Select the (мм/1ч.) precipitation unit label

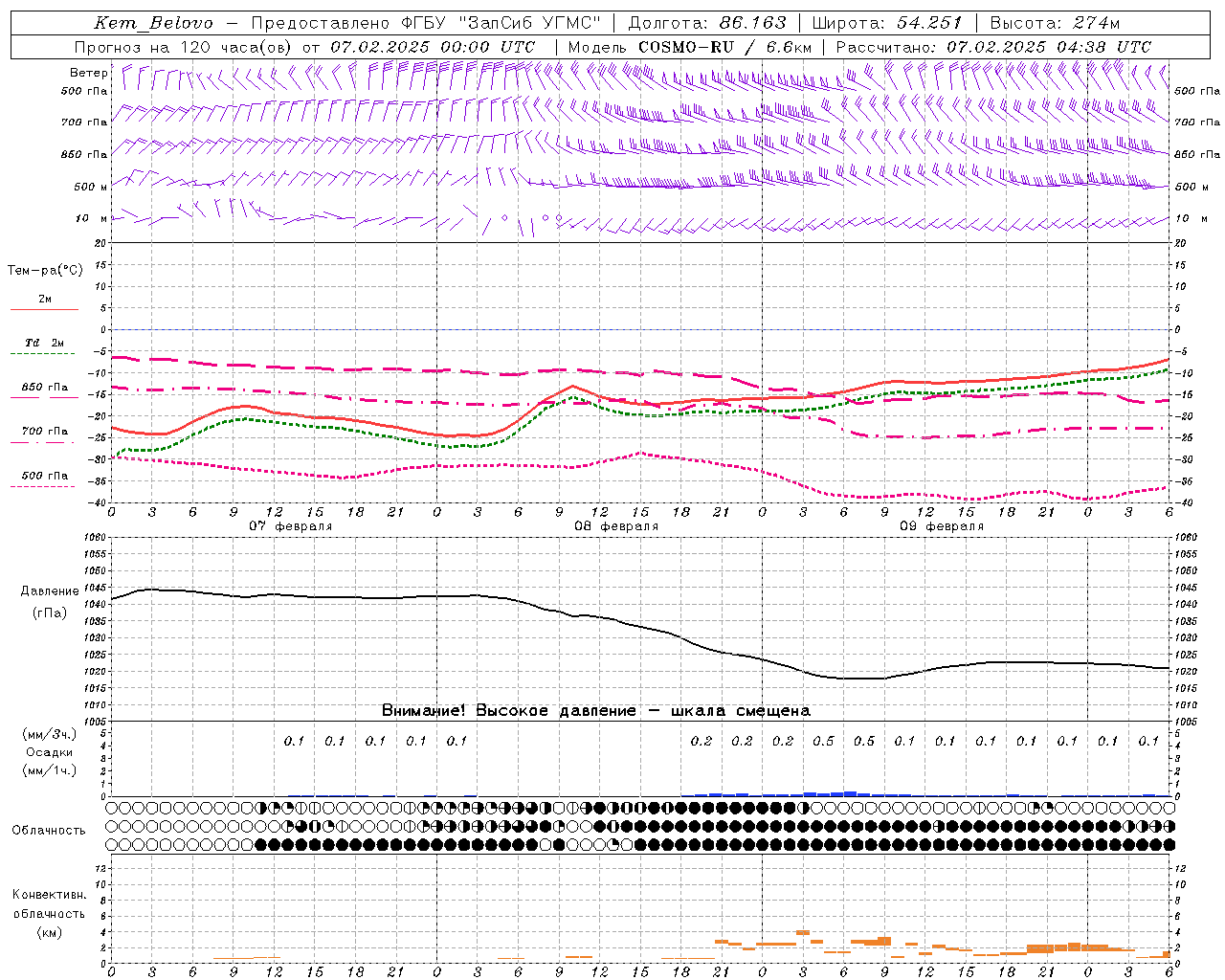click(x=50, y=770)
